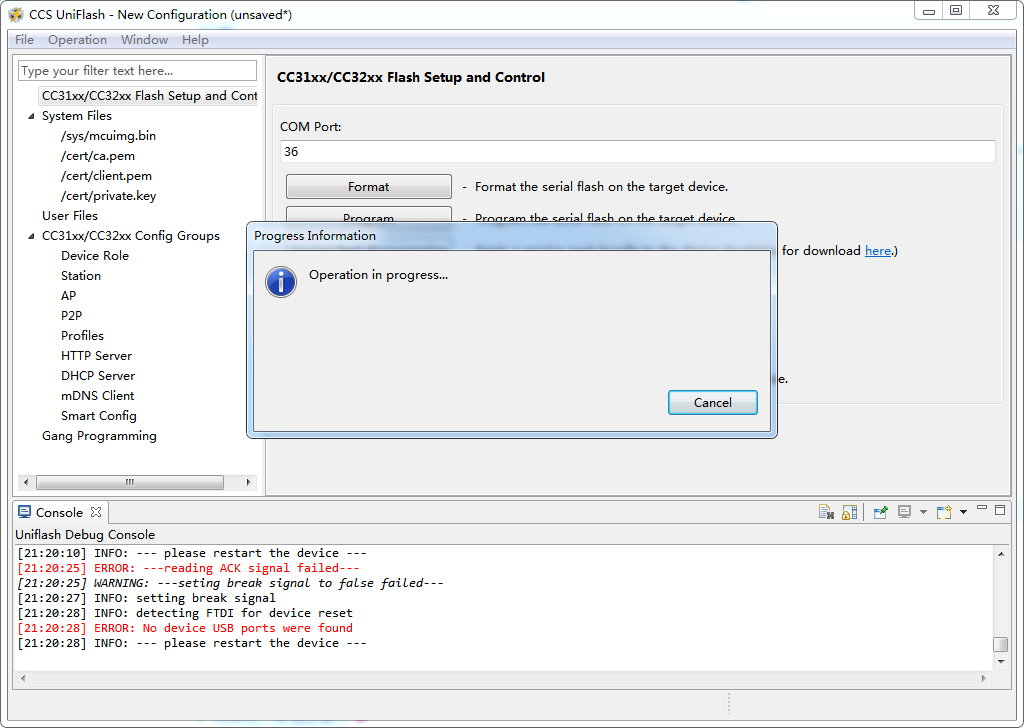The image size is (1024, 728).
Task: Click the console vertical scrollbar thumb
Action: pos(1000,644)
